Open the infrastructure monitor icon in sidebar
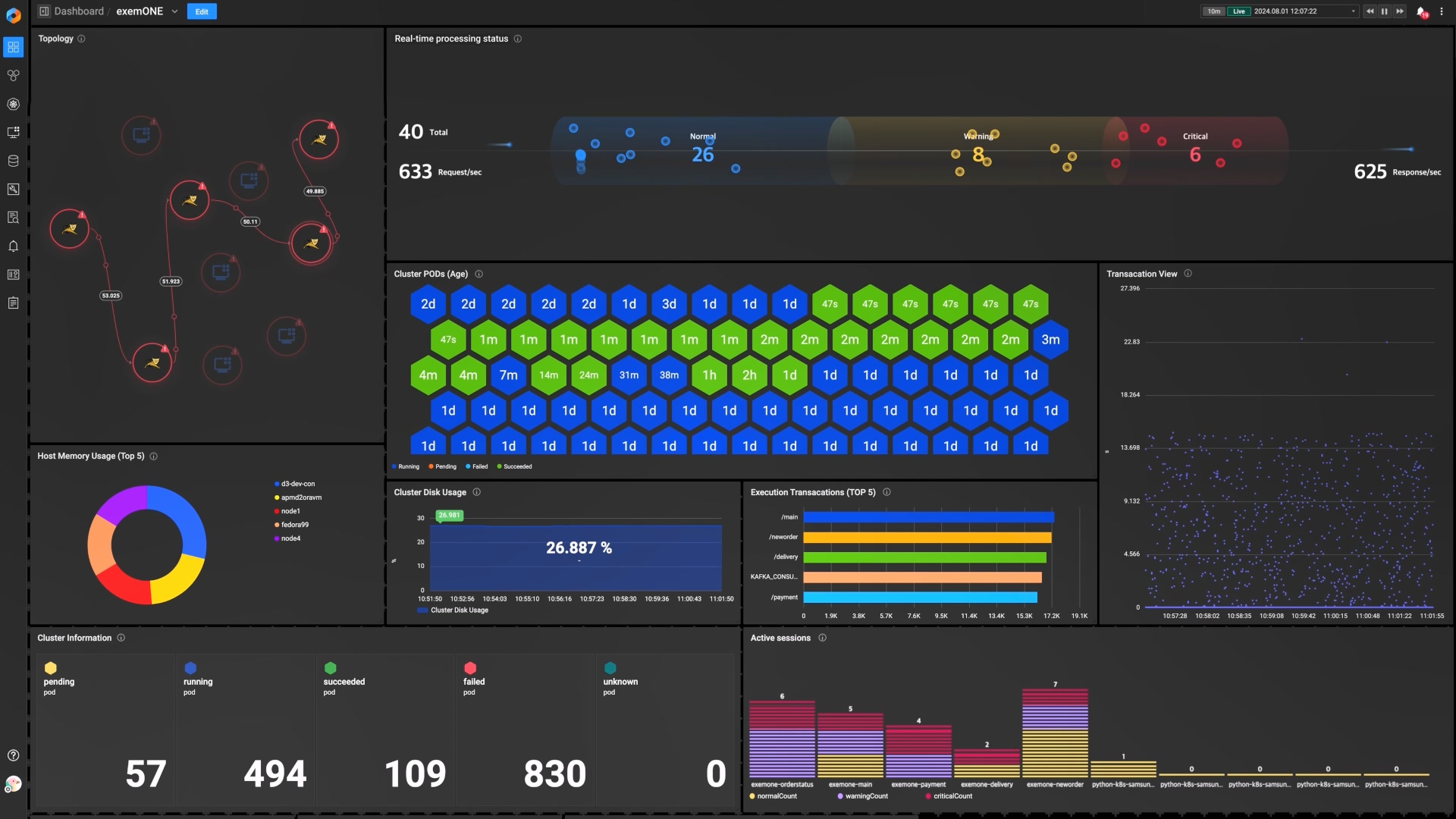The width and height of the screenshot is (1456, 819). (x=13, y=132)
